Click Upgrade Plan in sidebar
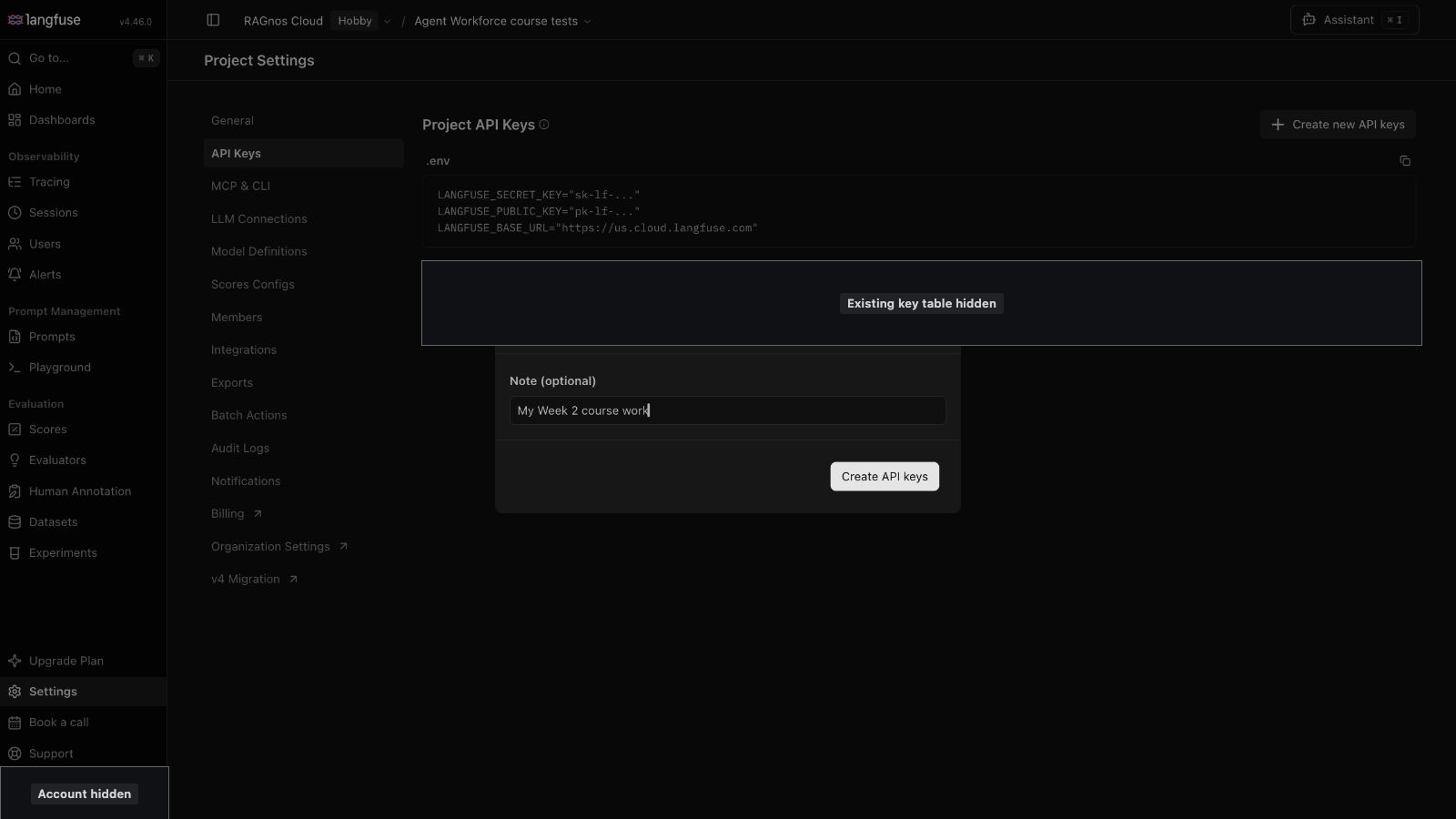This screenshot has height=819, width=1456. (83, 662)
